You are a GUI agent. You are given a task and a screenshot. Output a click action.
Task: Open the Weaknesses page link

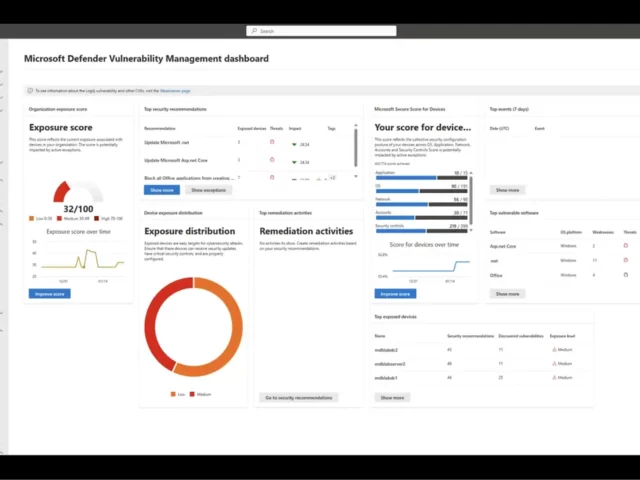pos(174,90)
